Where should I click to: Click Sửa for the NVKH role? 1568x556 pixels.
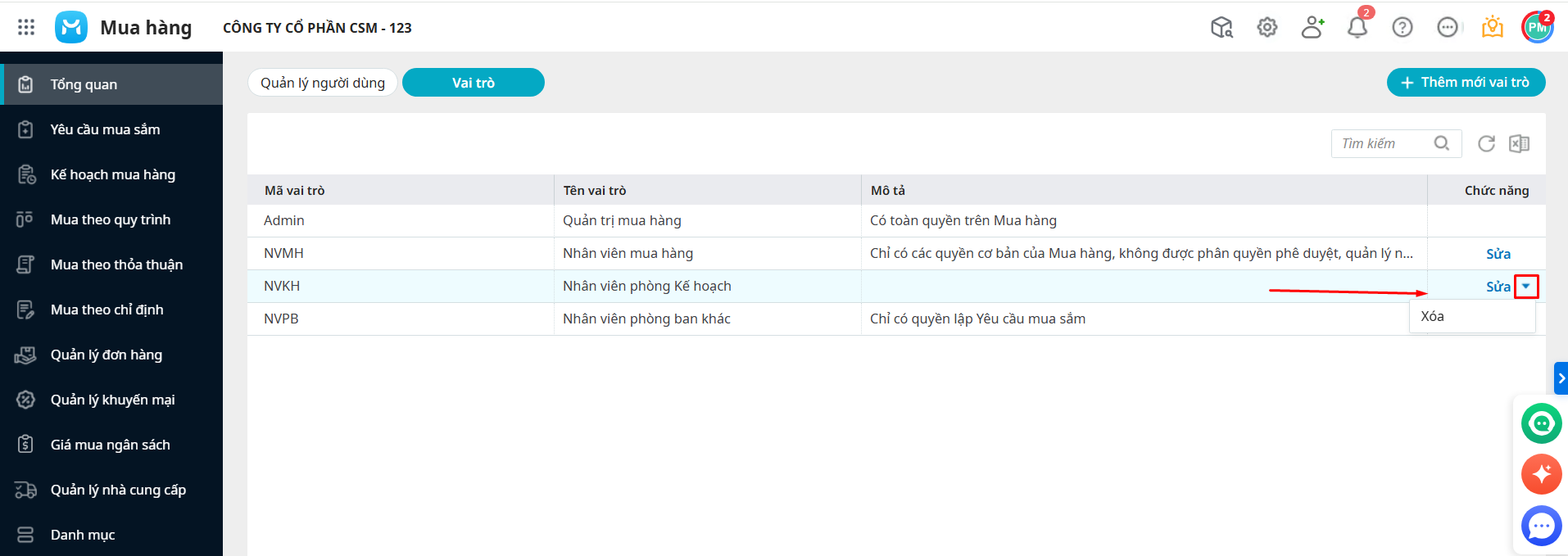[1498, 287]
